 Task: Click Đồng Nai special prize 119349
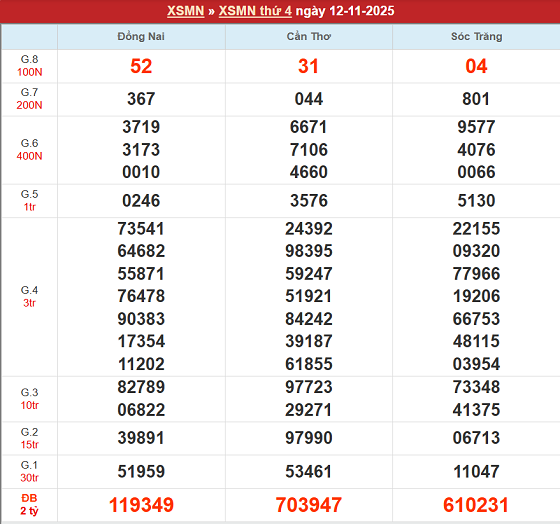(x=141, y=505)
